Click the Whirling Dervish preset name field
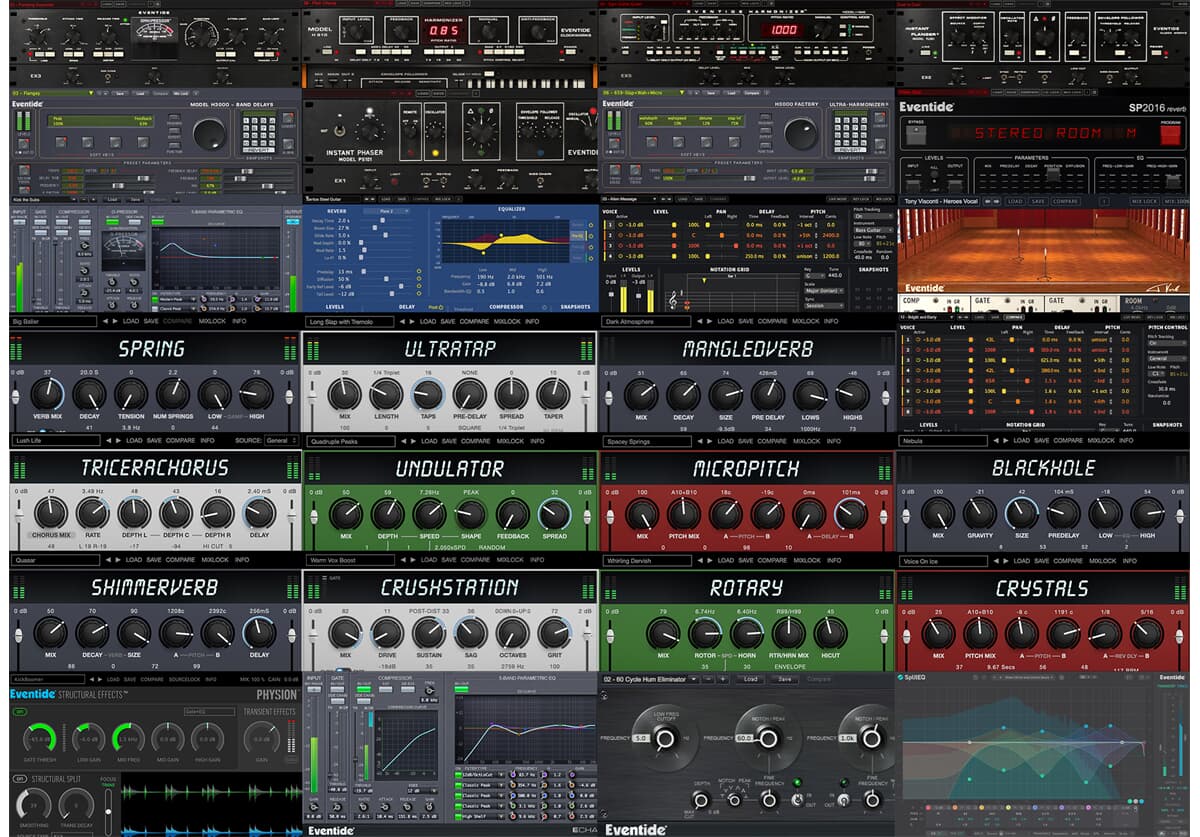The height and width of the screenshot is (837, 1200). (650, 561)
